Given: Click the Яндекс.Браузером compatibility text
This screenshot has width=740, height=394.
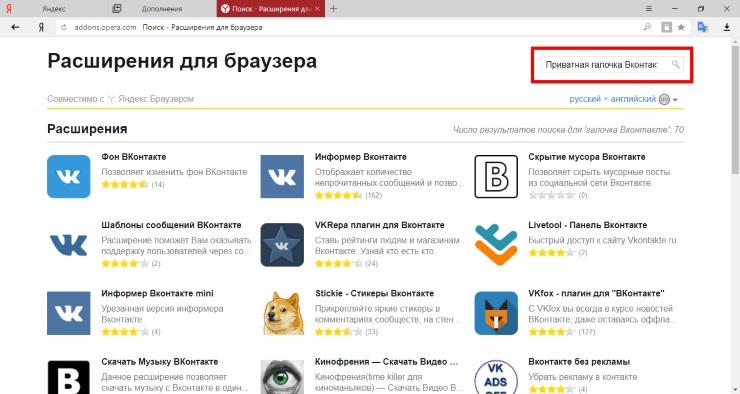Looking at the screenshot, I should pos(156,99).
